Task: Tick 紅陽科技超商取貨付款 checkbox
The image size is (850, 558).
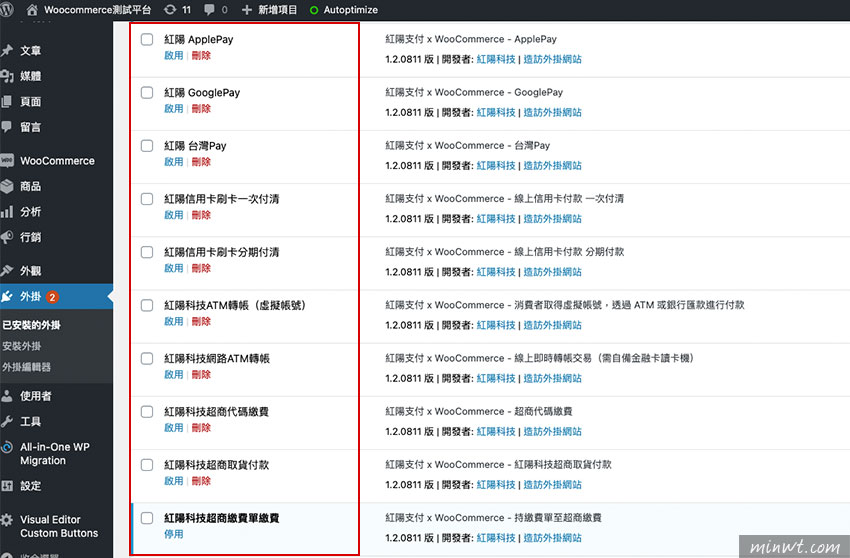Action: [147, 464]
